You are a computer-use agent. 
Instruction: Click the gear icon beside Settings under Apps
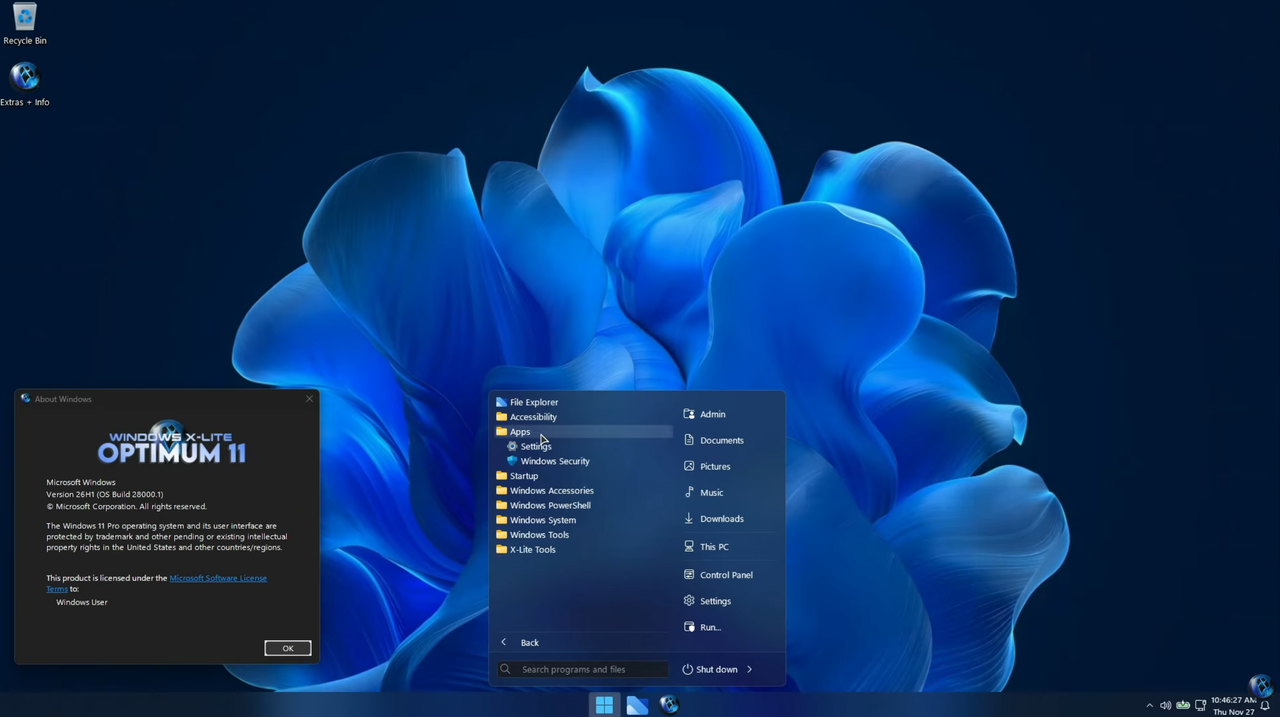(x=512, y=446)
